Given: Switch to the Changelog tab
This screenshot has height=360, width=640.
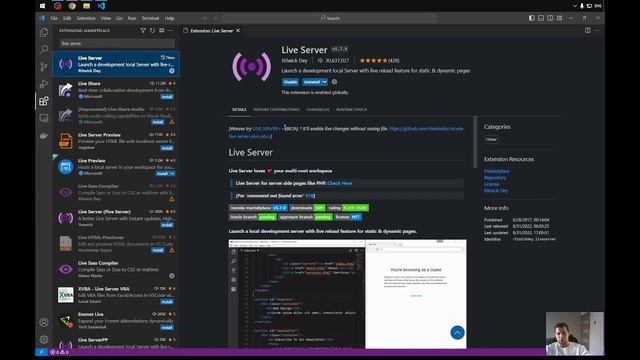Looking at the screenshot, I should pos(318,109).
